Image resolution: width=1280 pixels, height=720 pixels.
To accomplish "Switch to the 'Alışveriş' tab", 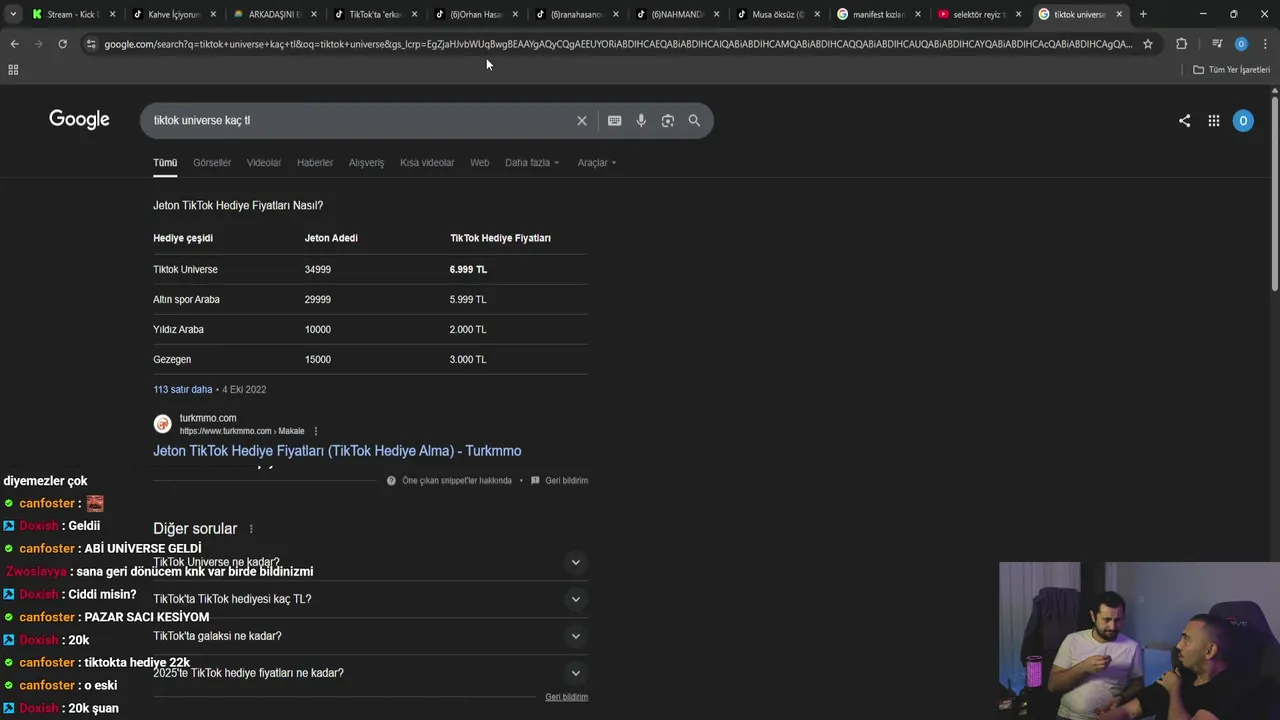I will (366, 162).
